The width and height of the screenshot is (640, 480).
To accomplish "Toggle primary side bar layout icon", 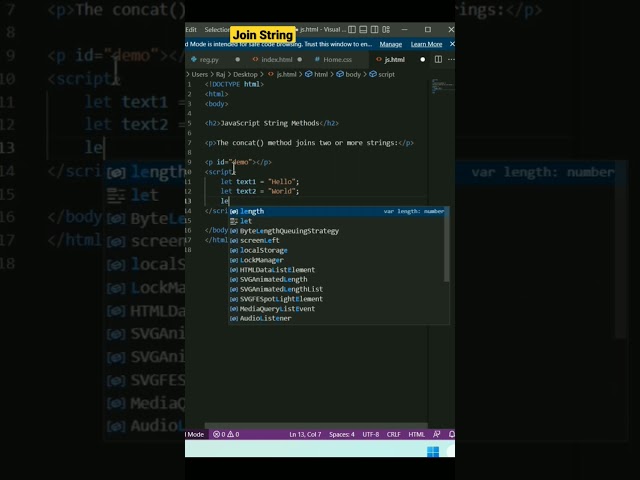I will (x=352, y=29).
